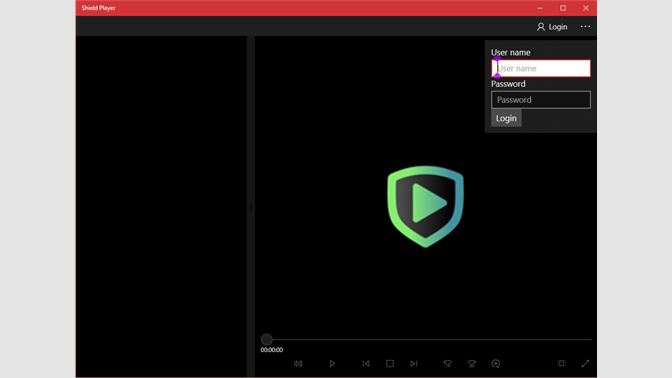Click the volume icon in playback bar

(x=298, y=363)
